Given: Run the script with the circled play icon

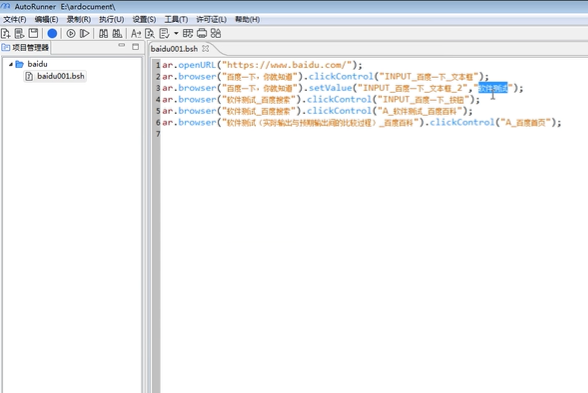Looking at the screenshot, I should [70, 34].
